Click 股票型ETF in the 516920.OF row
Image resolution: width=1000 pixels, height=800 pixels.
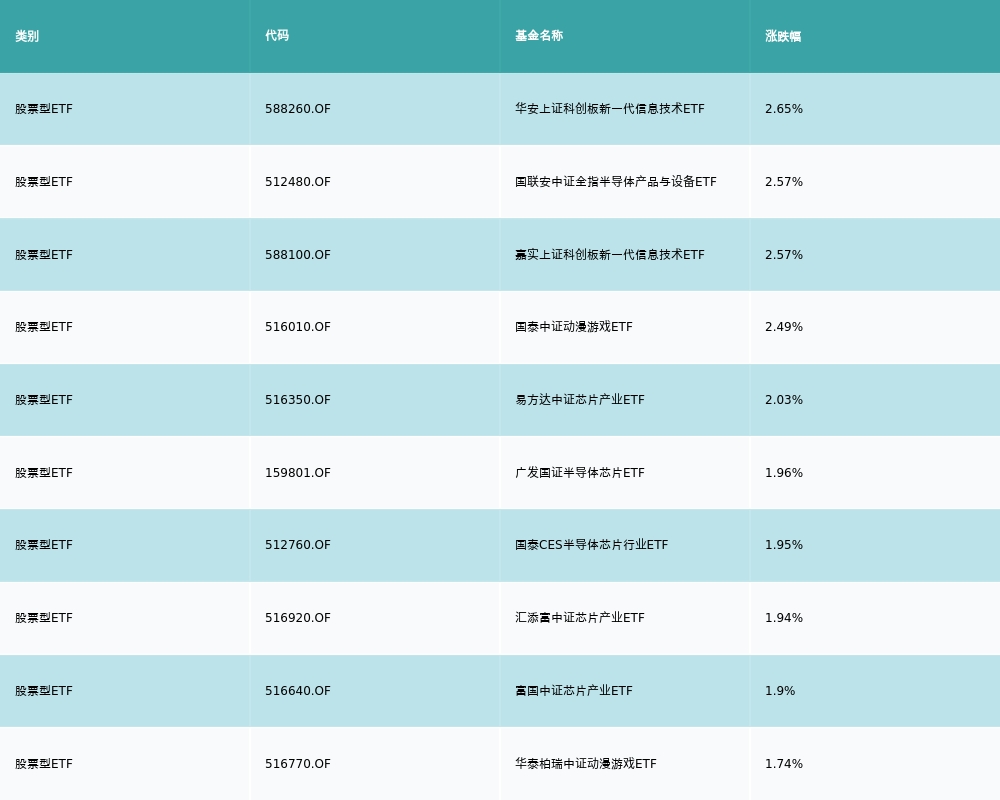click(x=44, y=618)
